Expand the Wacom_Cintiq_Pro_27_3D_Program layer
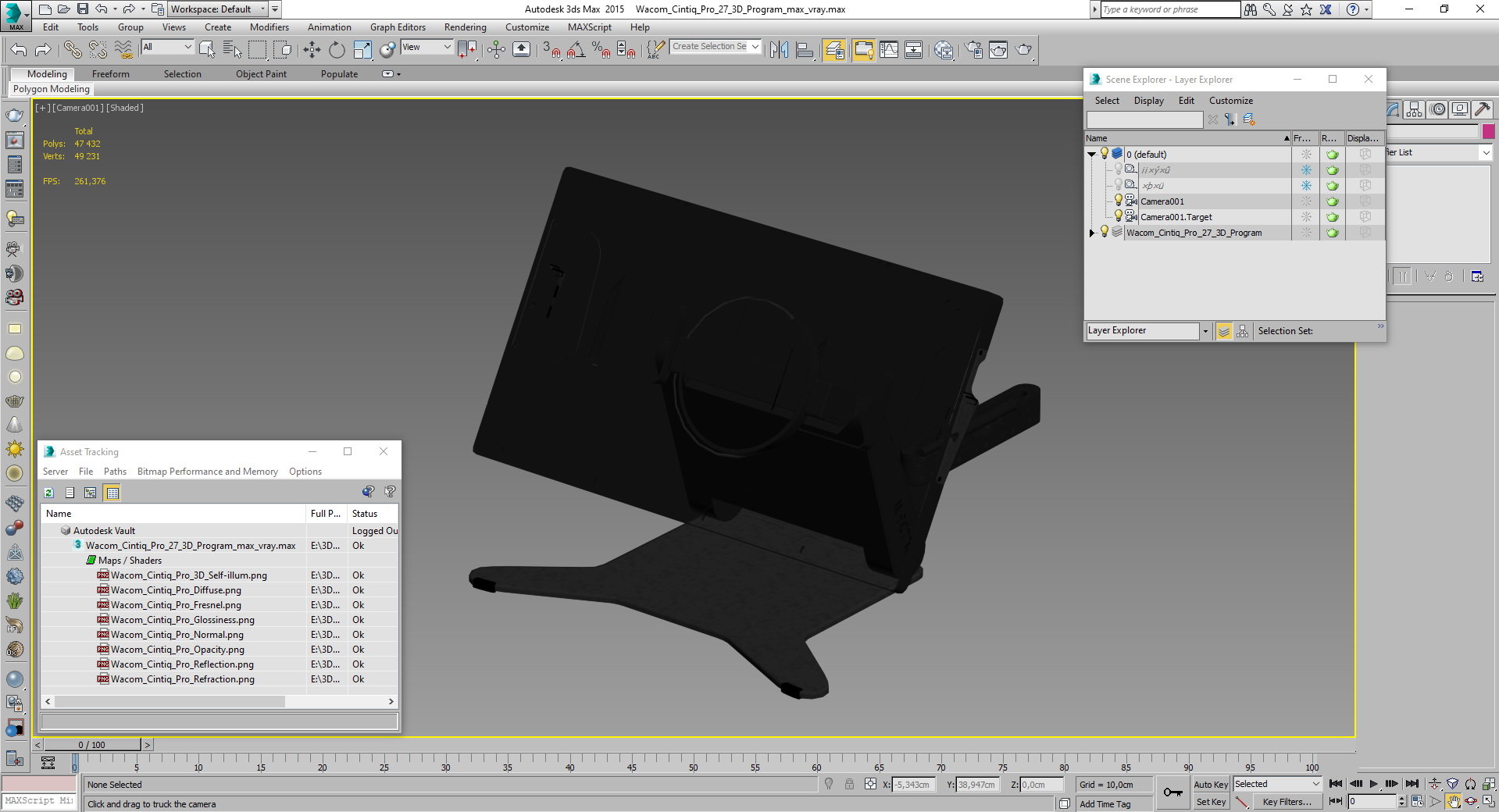 click(1092, 233)
